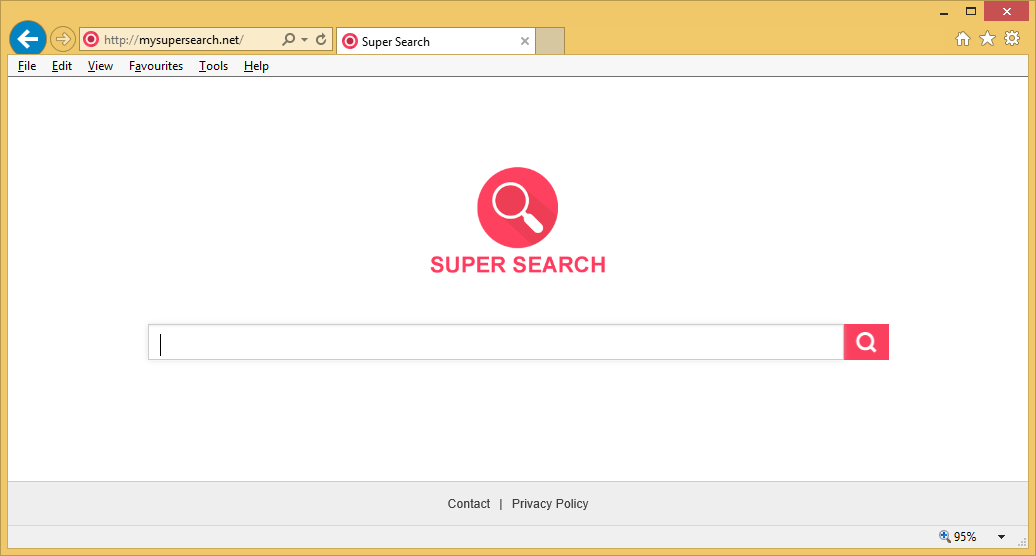
Task: Open a new tab with blank tab button
Action: coord(550,41)
